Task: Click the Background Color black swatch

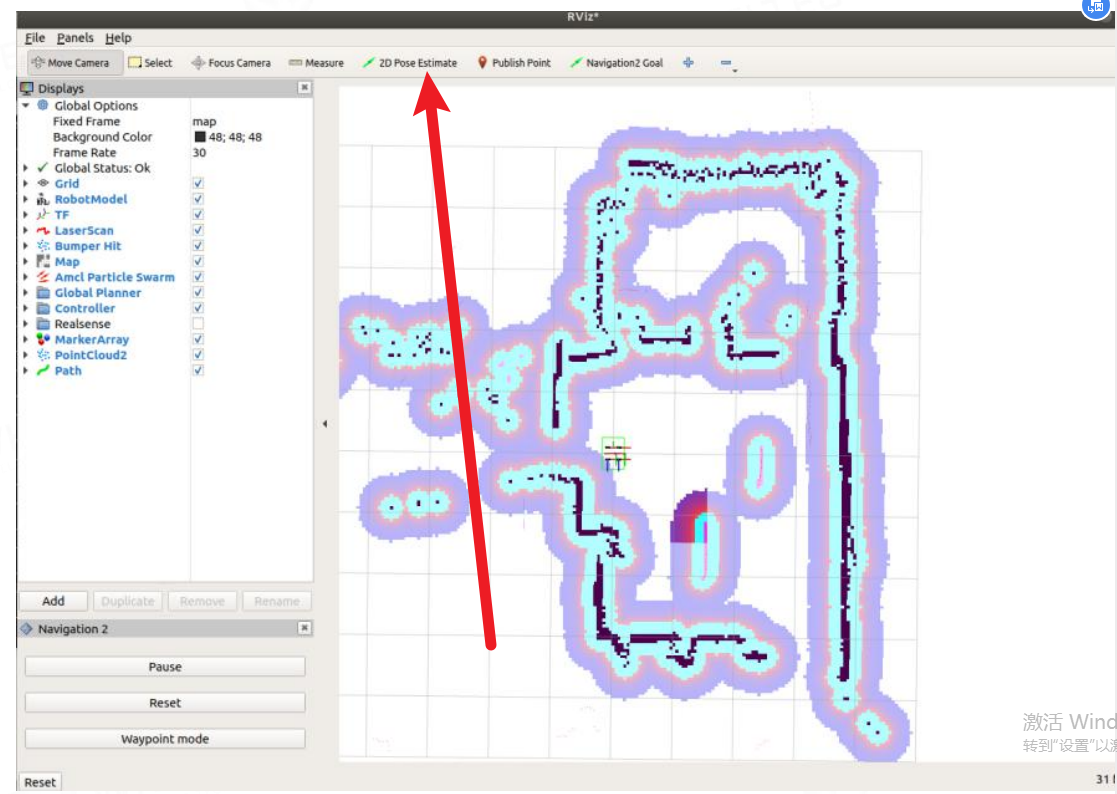Action: click(200, 137)
